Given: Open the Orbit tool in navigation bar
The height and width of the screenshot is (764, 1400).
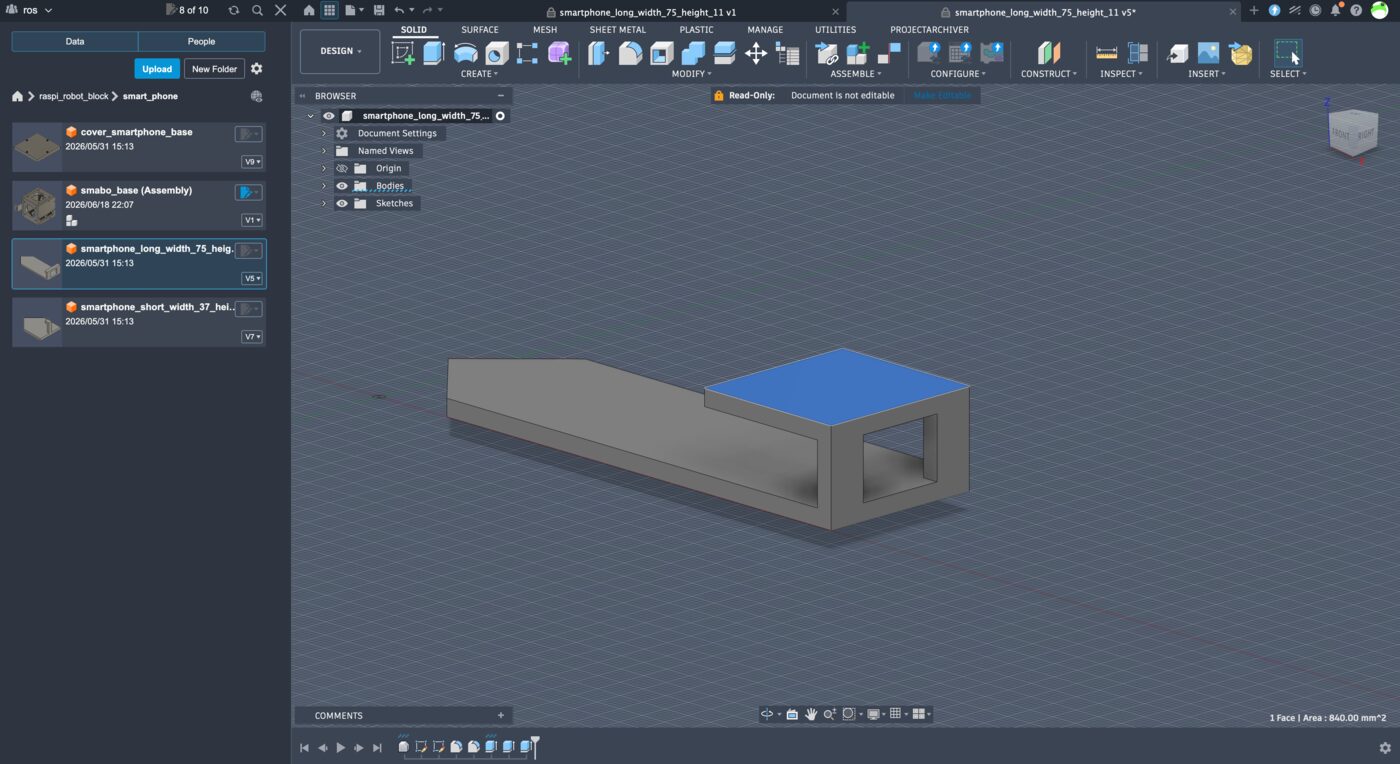Looking at the screenshot, I should coord(767,714).
